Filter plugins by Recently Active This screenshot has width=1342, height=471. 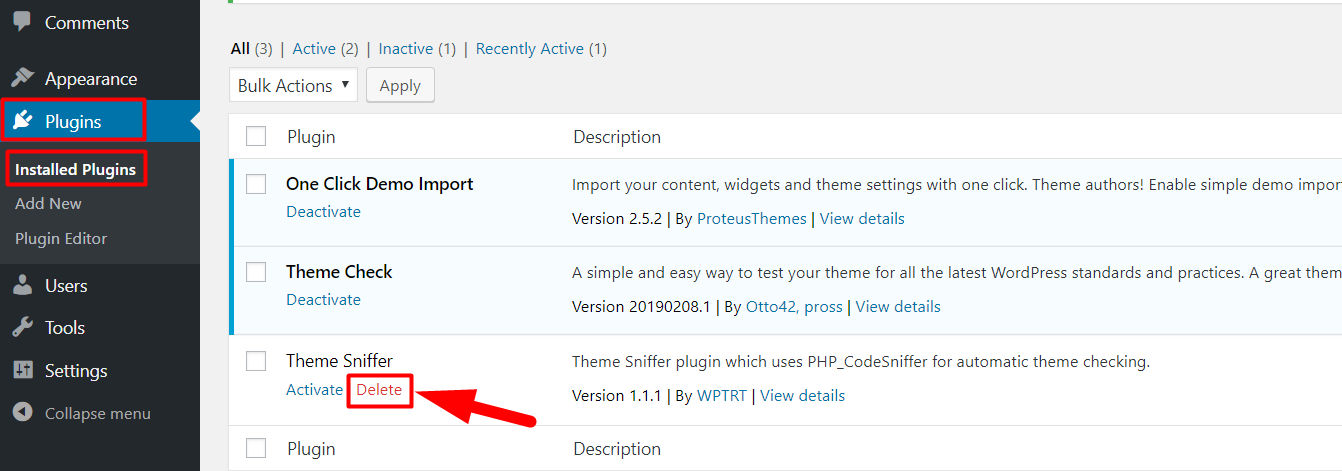tap(530, 48)
